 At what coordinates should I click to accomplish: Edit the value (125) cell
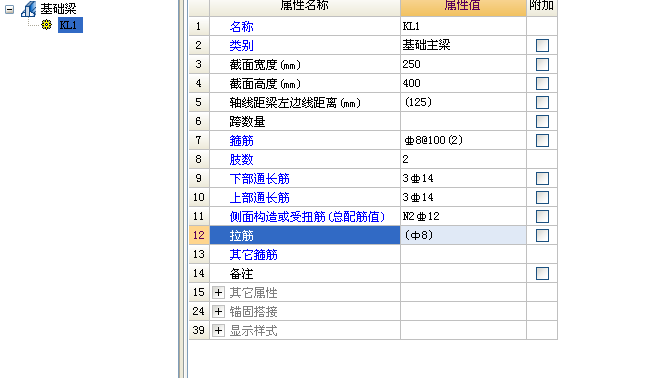[463, 102]
